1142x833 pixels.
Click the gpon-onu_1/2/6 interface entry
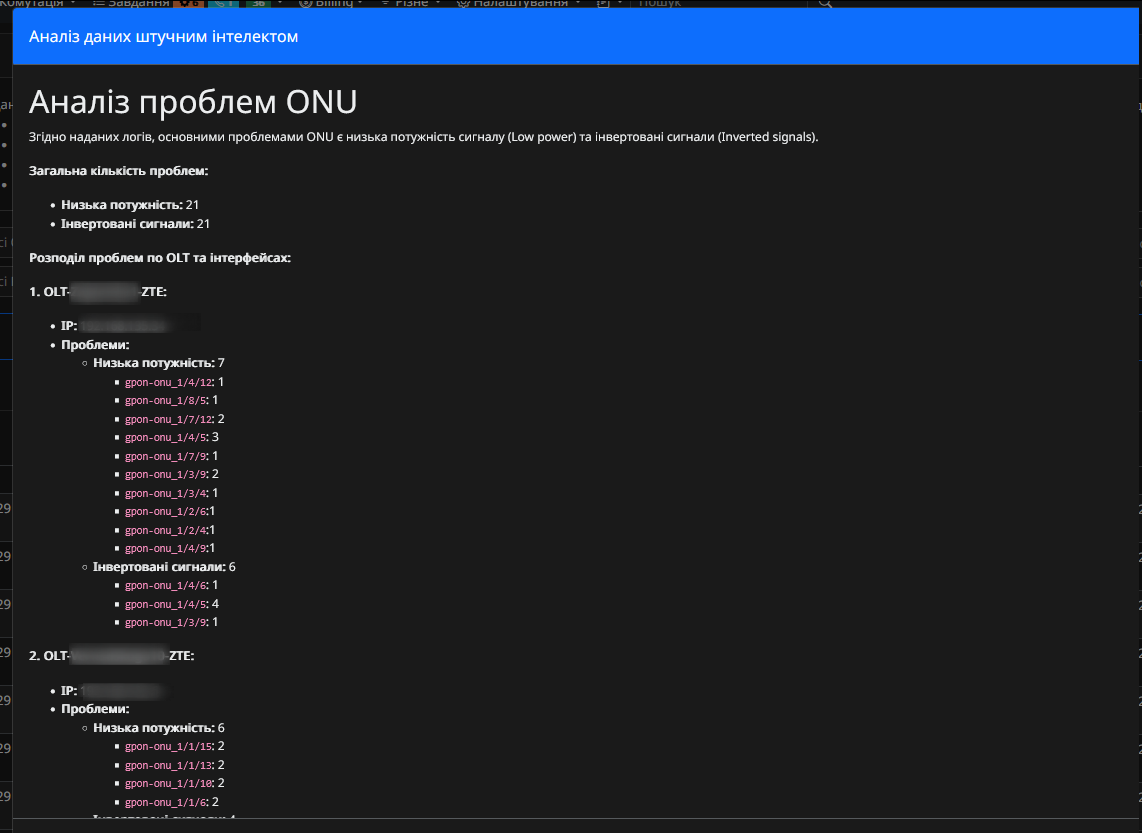click(x=166, y=512)
